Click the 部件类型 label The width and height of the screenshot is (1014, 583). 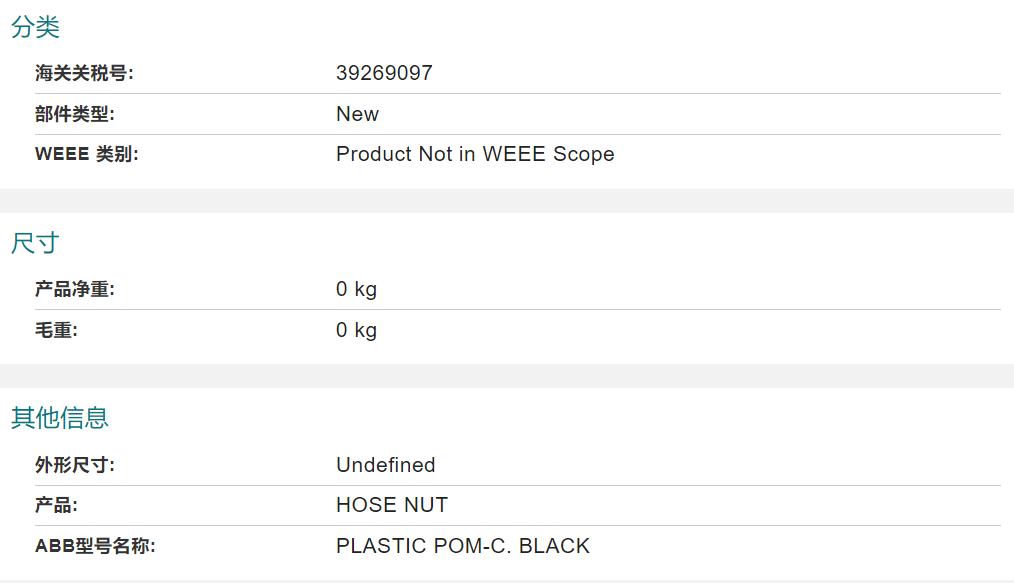[x=74, y=114]
